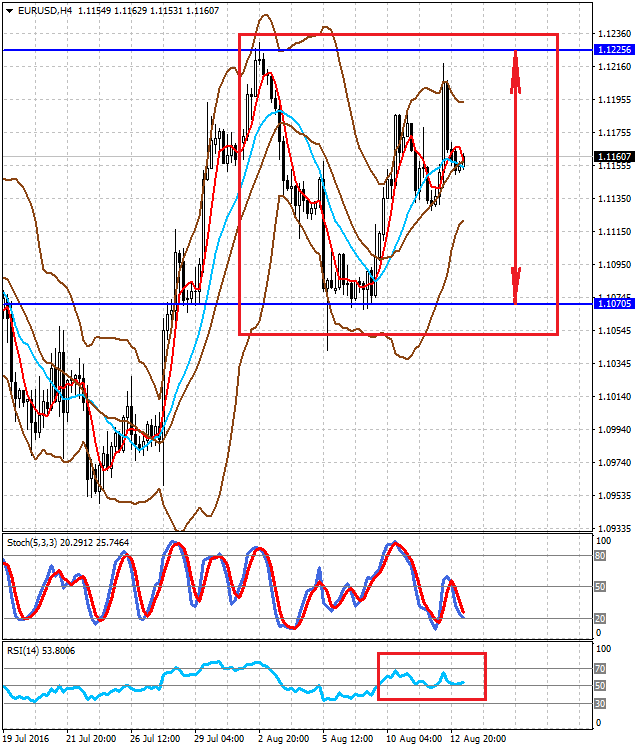
Task: Select the 10 Aug 04:00 time label
Action: pos(414,739)
